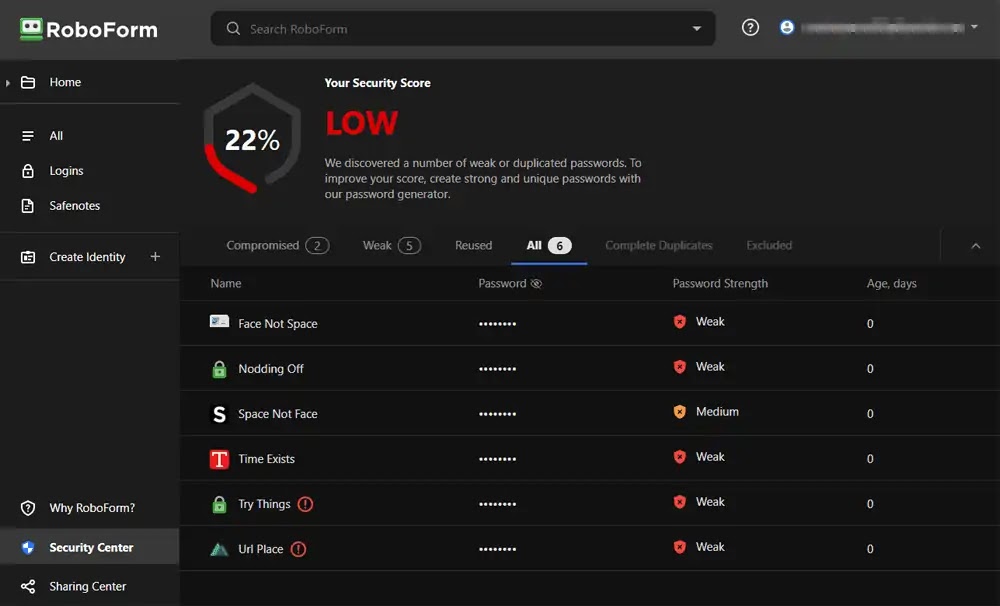Screen dimensions: 1000x606
Task: Click the 22% security score gauge
Action: pyautogui.click(x=252, y=138)
